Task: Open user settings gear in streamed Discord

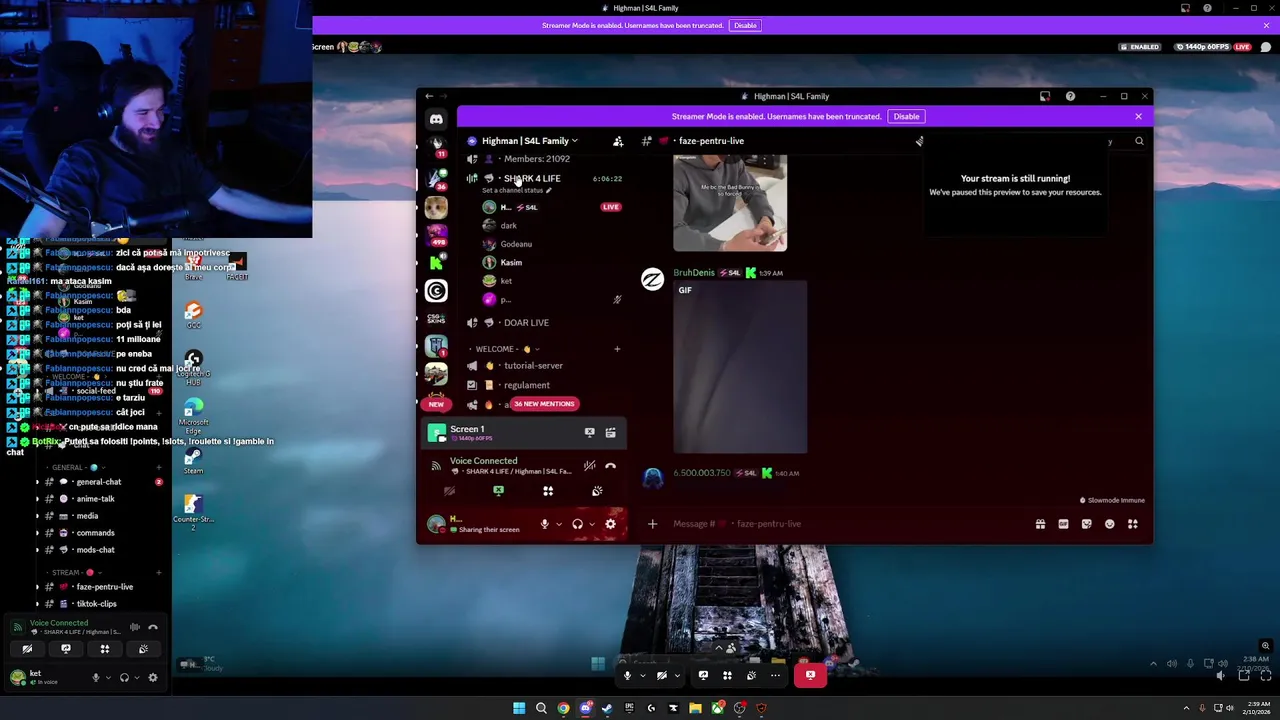Action: (x=610, y=524)
